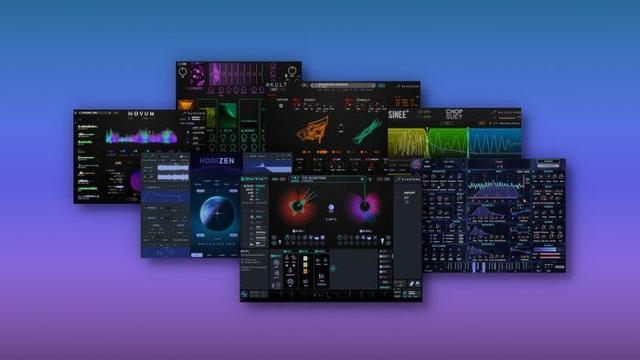Image resolution: width=640 pixels, height=360 pixels.
Task: Click the NOVUM plugin title
Action: pos(141,114)
